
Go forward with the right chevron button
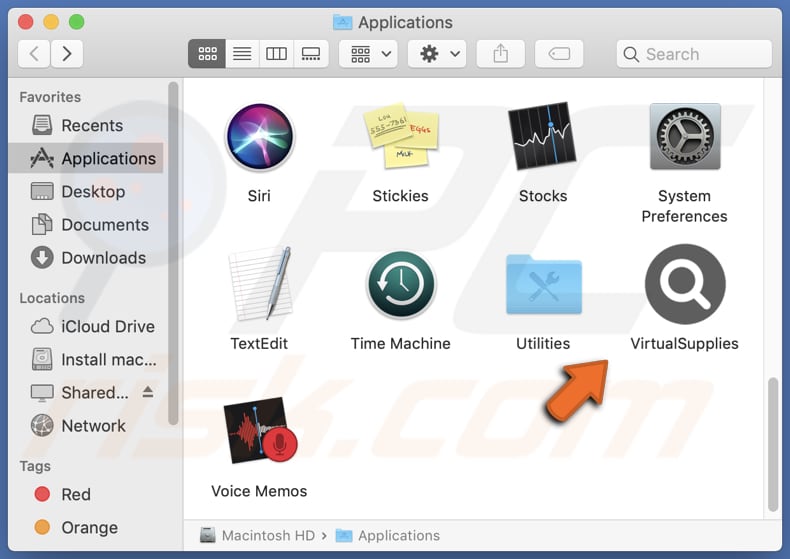pyautogui.click(x=67, y=53)
